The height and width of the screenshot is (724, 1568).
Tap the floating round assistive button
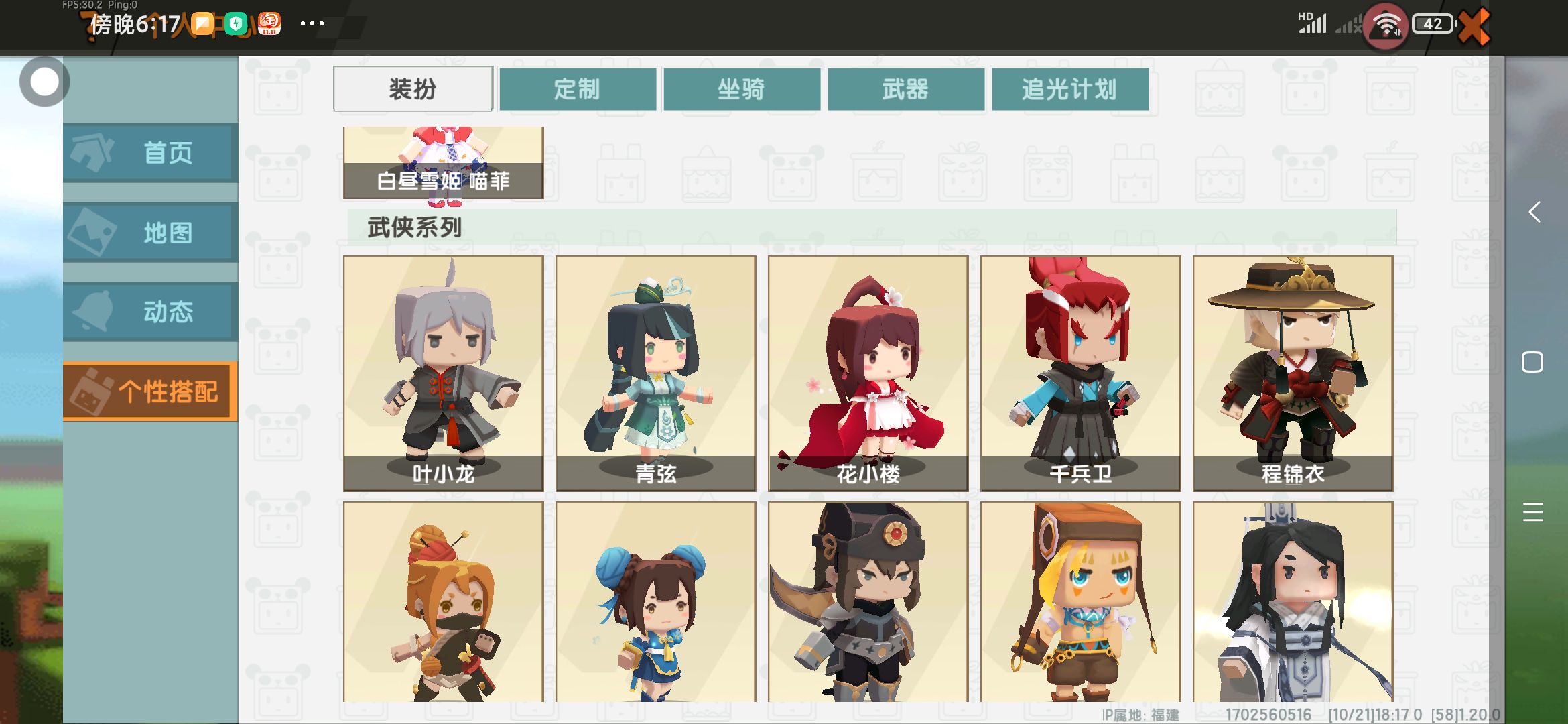[45, 82]
